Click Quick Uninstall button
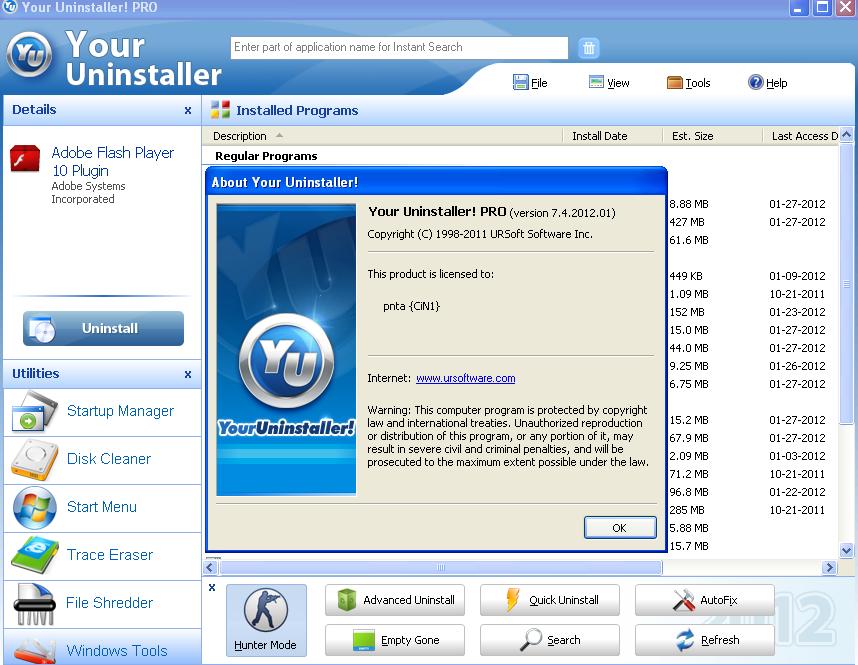The height and width of the screenshot is (665, 858). point(550,600)
